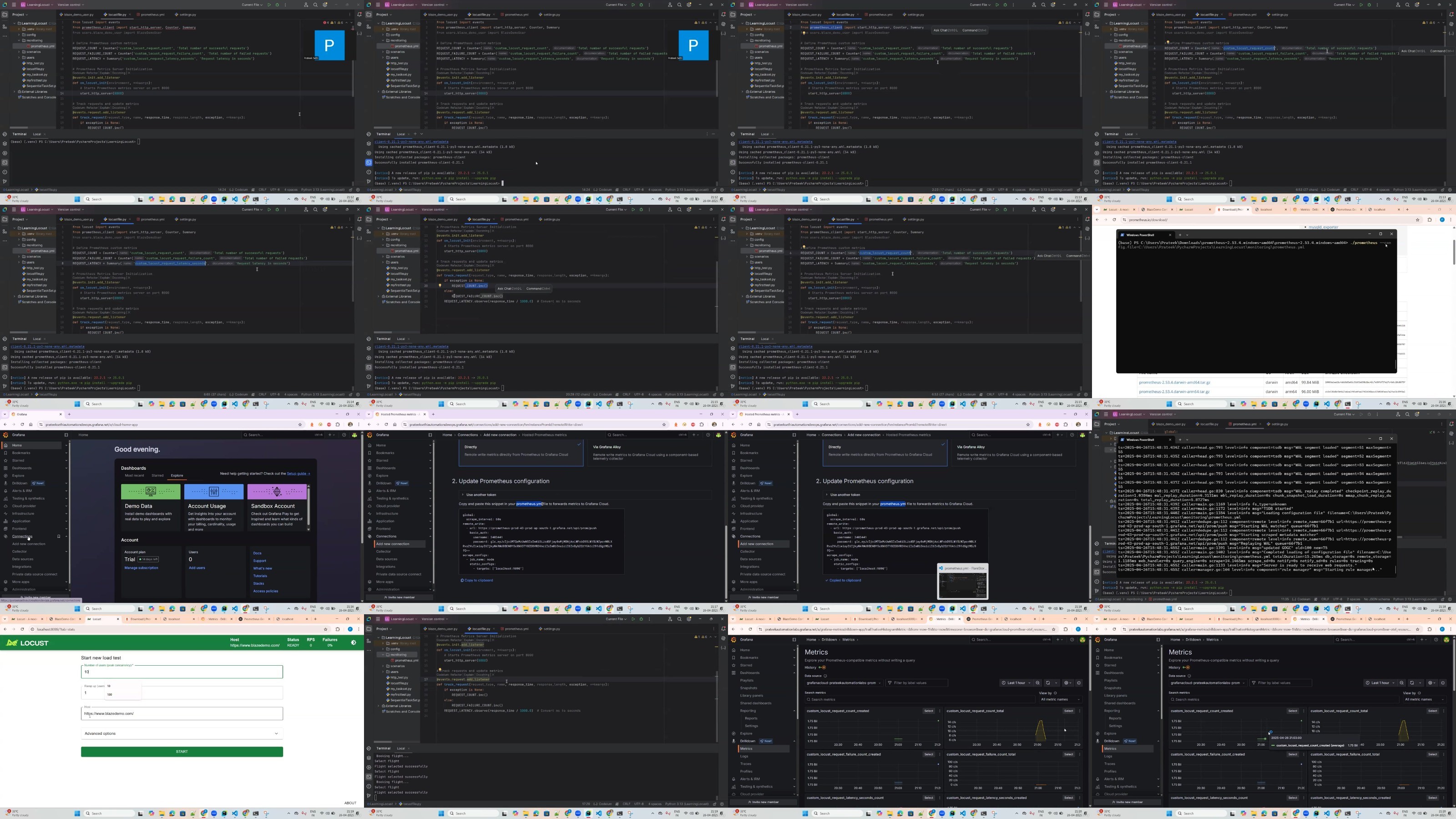Switch to Starred tab under Dashboards heading

157,475
